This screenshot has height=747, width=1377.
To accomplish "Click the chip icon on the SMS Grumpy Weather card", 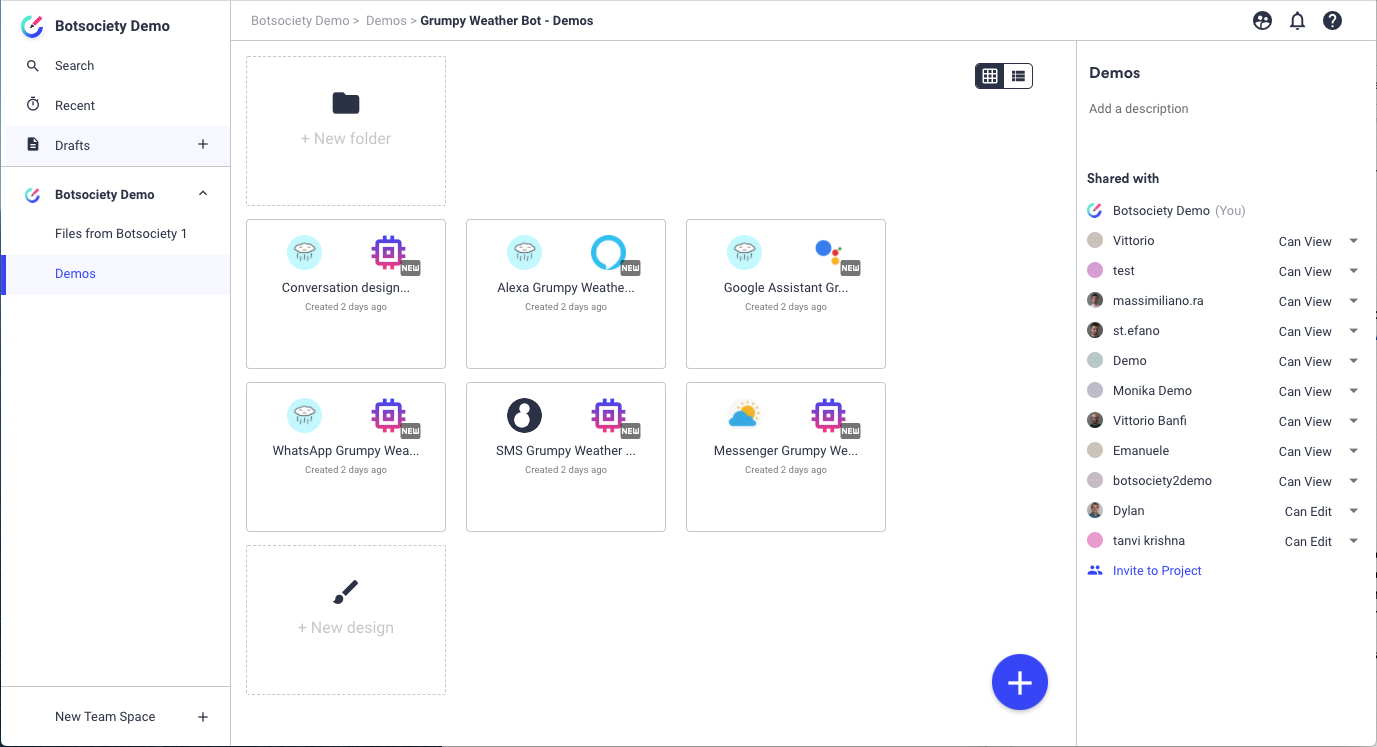I will (x=608, y=415).
